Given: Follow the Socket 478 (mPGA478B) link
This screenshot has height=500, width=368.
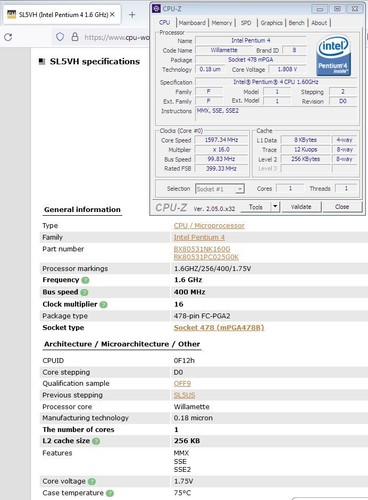Looking at the screenshot, I should tap(219, 328).
